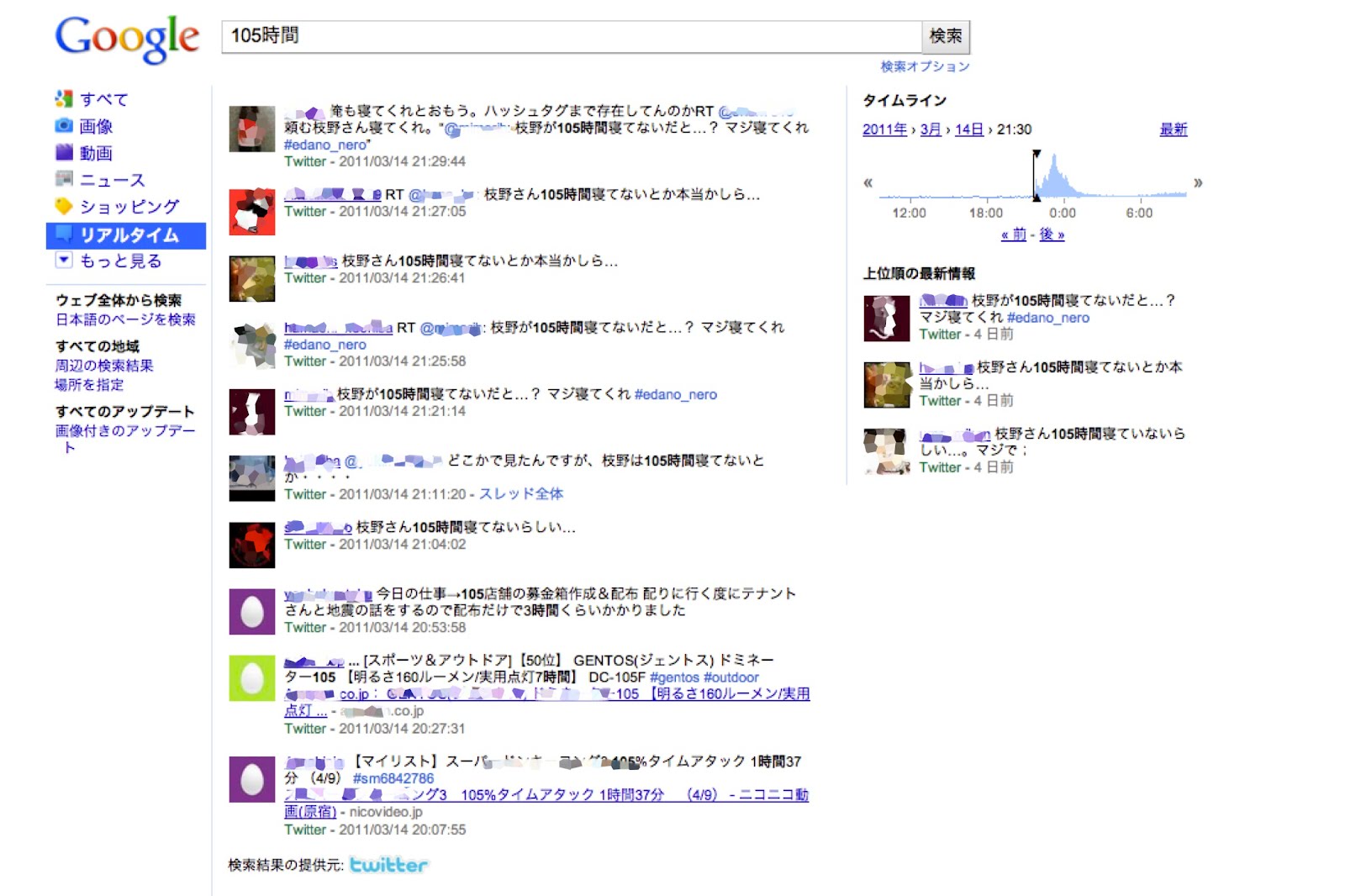Click the 動画 video icon in sidebar
The width and height of the screenshot is (1345, 896).
pyautogui.click(x=64, y=152)
